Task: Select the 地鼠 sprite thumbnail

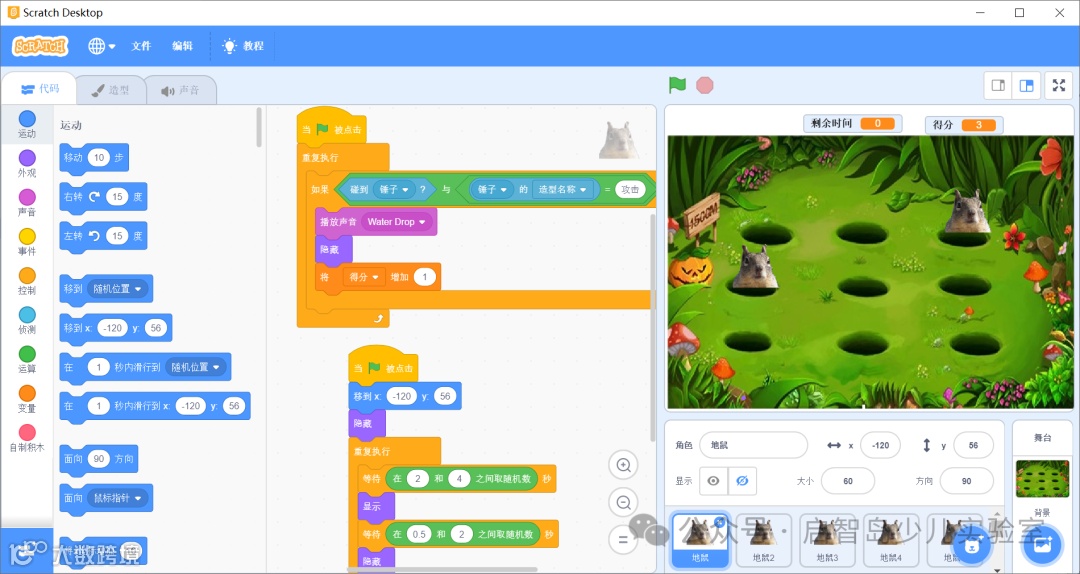Action: [x=700, y=541]
